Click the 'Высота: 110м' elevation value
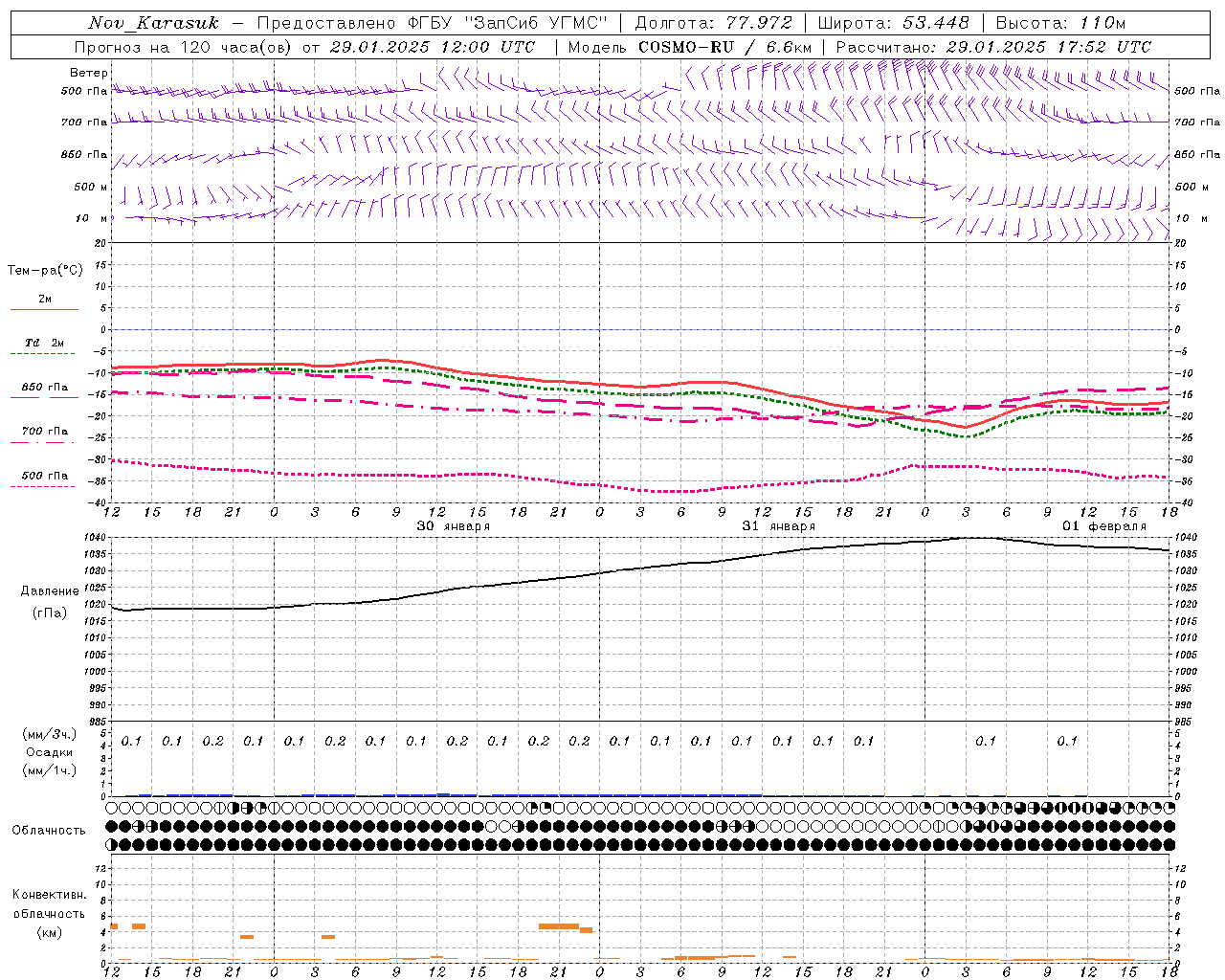The image size is (1225, 980). click(x=1060, y=23)
